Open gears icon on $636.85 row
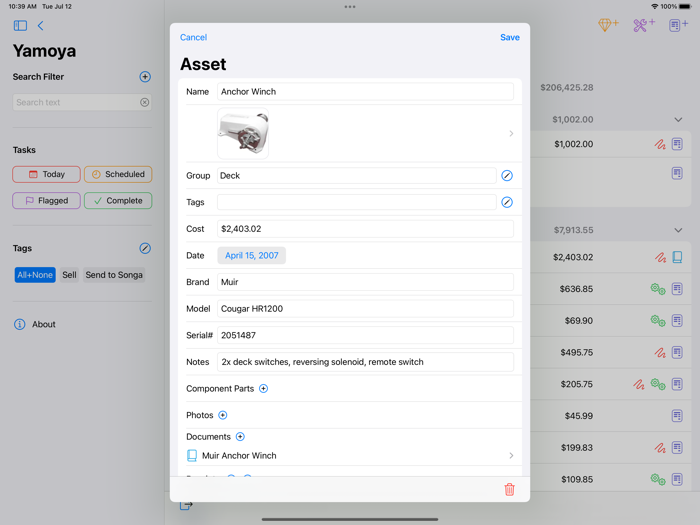Image resolution: width=700 pixels, height=525 pixels. pos(658,289)
